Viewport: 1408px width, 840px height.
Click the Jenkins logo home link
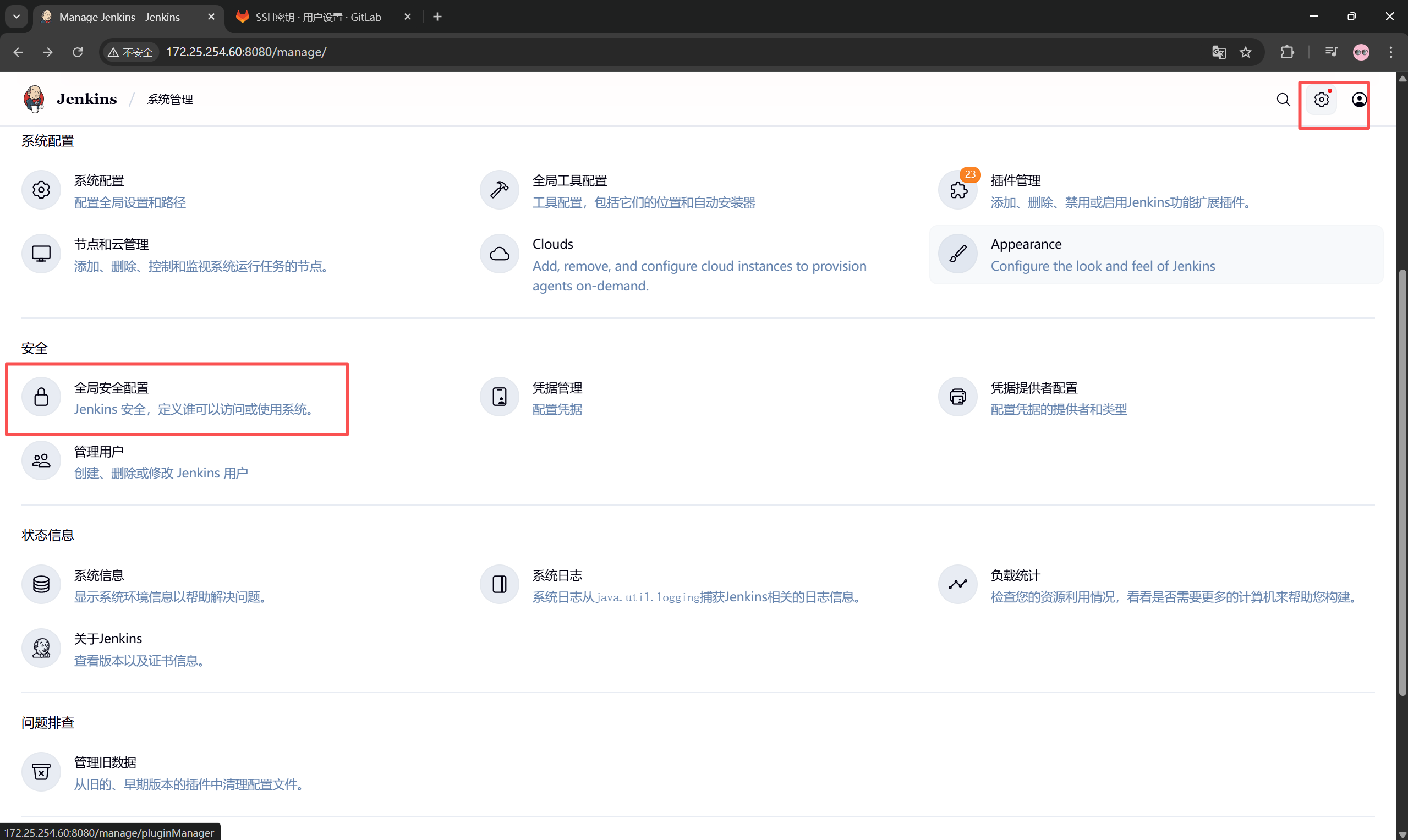tap(70, 99)
